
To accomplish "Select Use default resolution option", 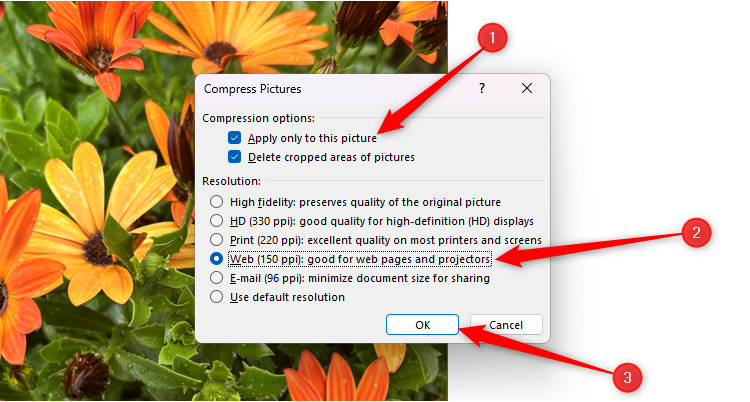I will click(216, 297).
